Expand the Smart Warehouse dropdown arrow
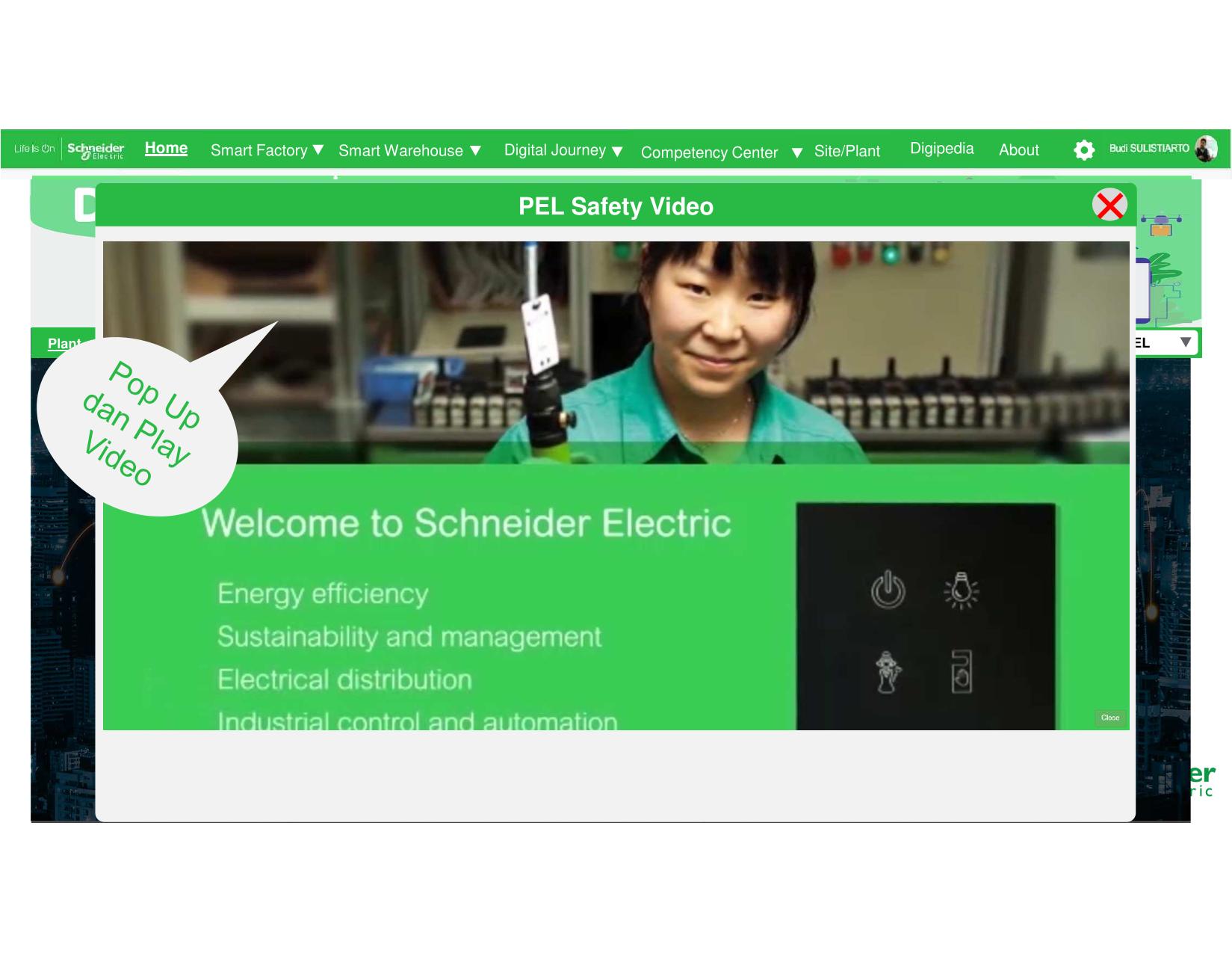Viewport: 1232px width, 953px height. click(x=475, y=151)
